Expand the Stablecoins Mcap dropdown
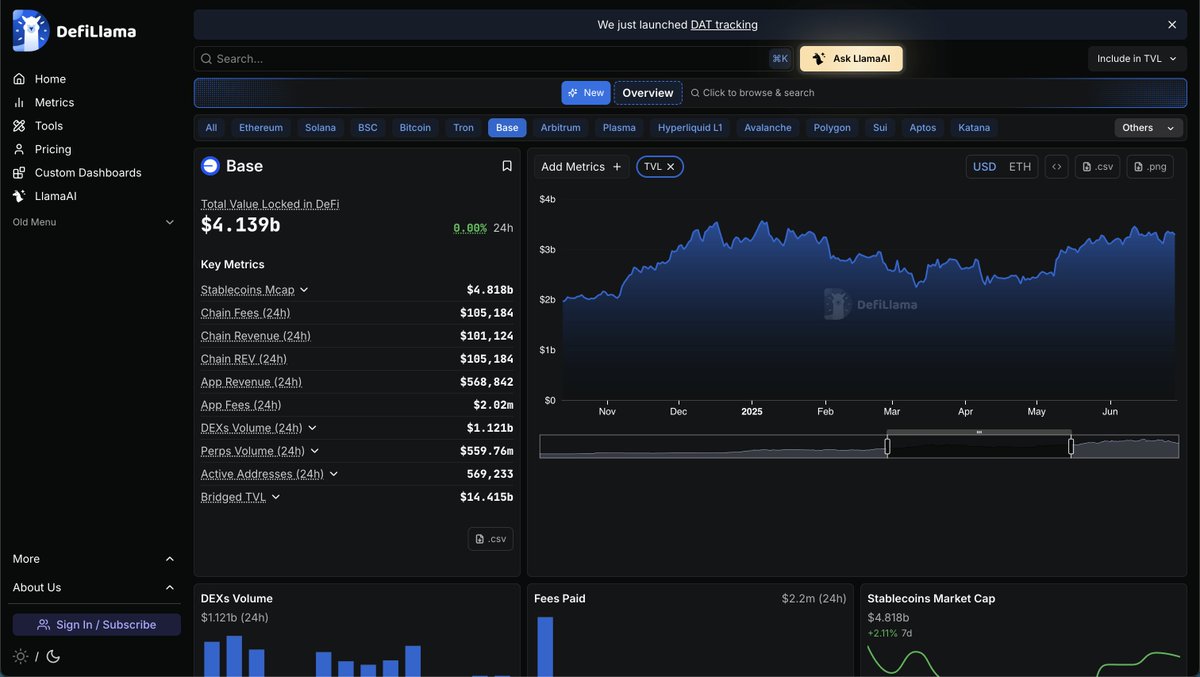This screenshot has height=677, width=1200. pos(303,289)
